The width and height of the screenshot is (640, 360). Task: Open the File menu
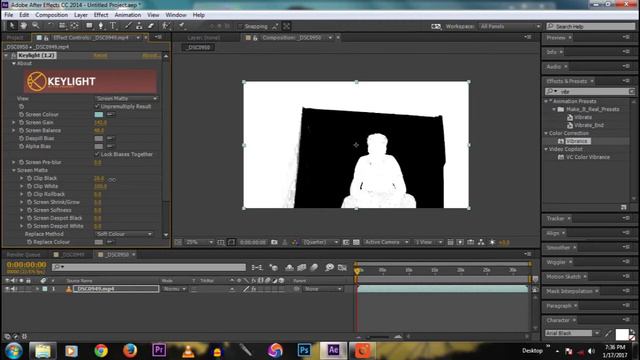point(9,15)
